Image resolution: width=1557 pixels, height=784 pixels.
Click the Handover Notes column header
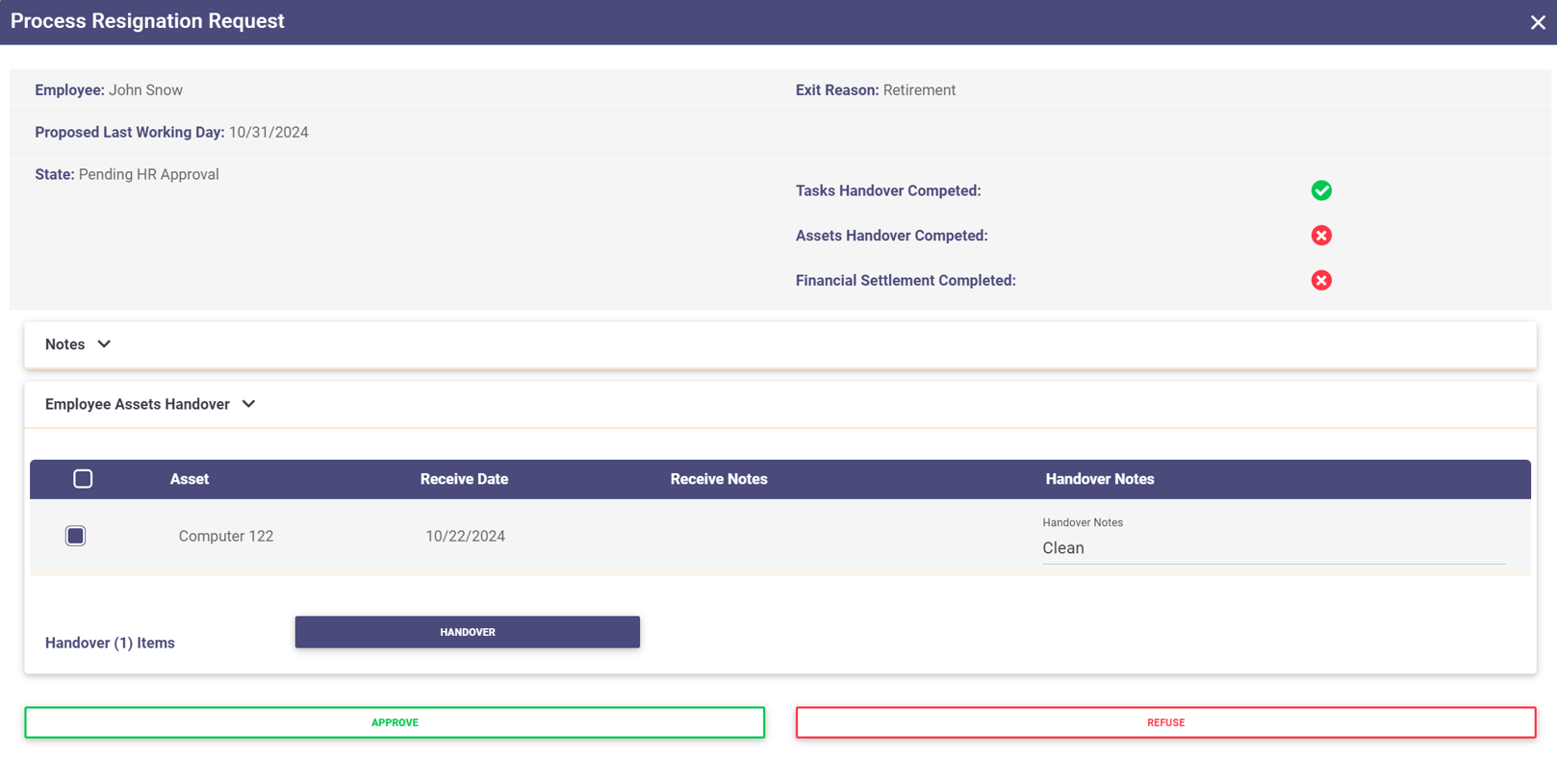[1100, 479]
